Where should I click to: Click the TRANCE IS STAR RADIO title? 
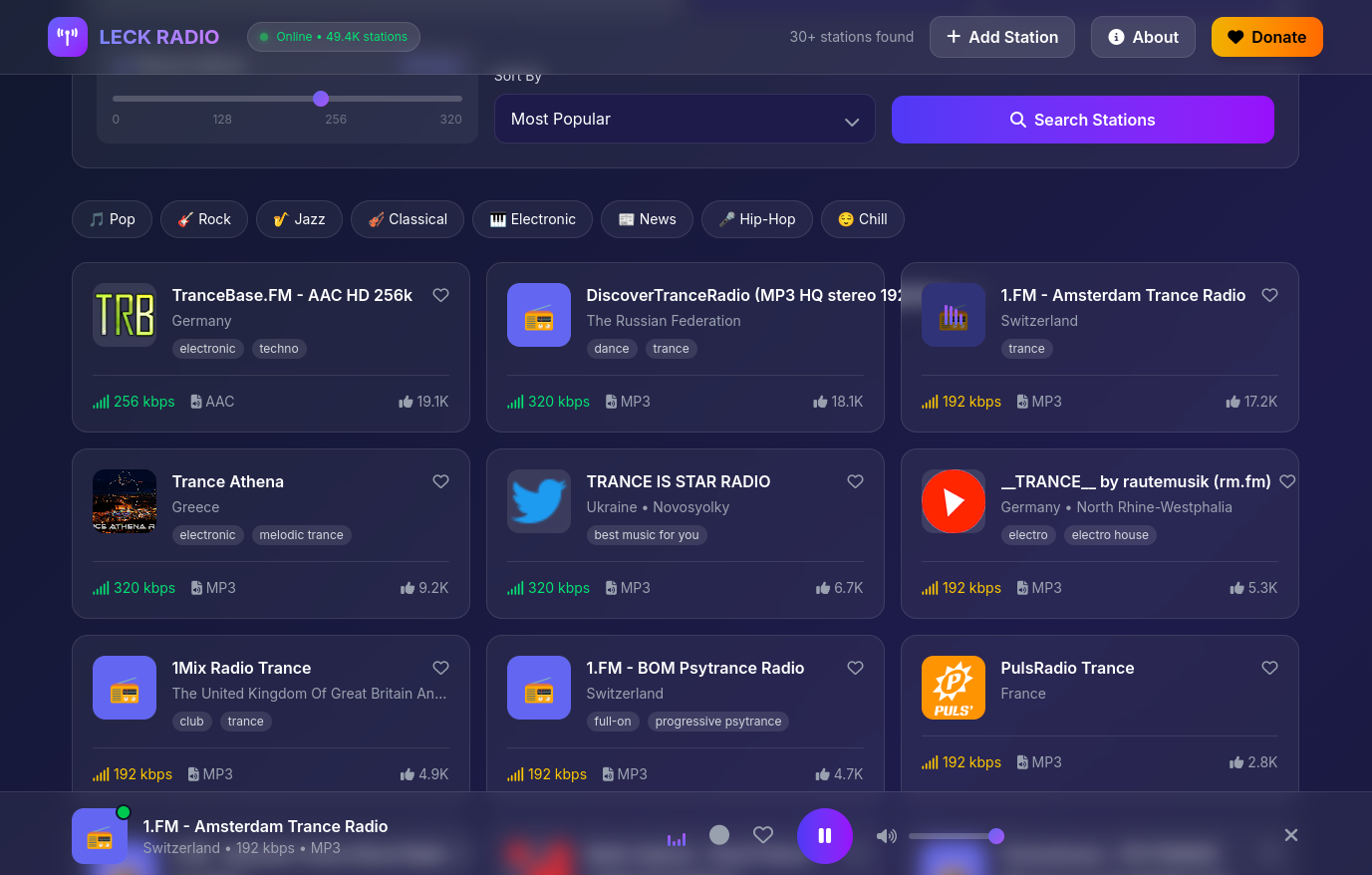click(679, 481)
